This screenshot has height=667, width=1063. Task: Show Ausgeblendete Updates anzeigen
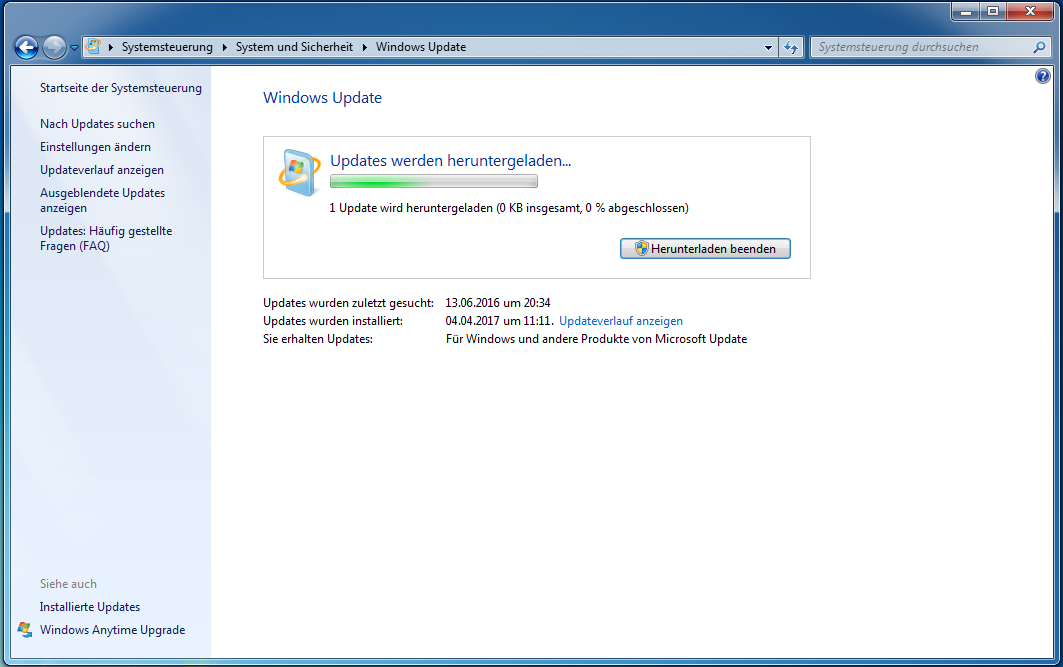point(102,201)
